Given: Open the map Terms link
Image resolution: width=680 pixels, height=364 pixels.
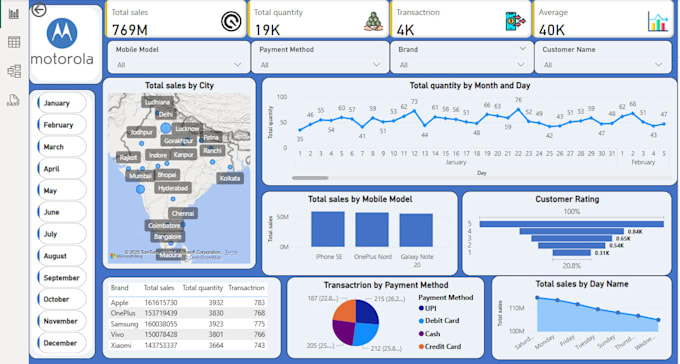Looking at the screenshot, I should [231, 252].
